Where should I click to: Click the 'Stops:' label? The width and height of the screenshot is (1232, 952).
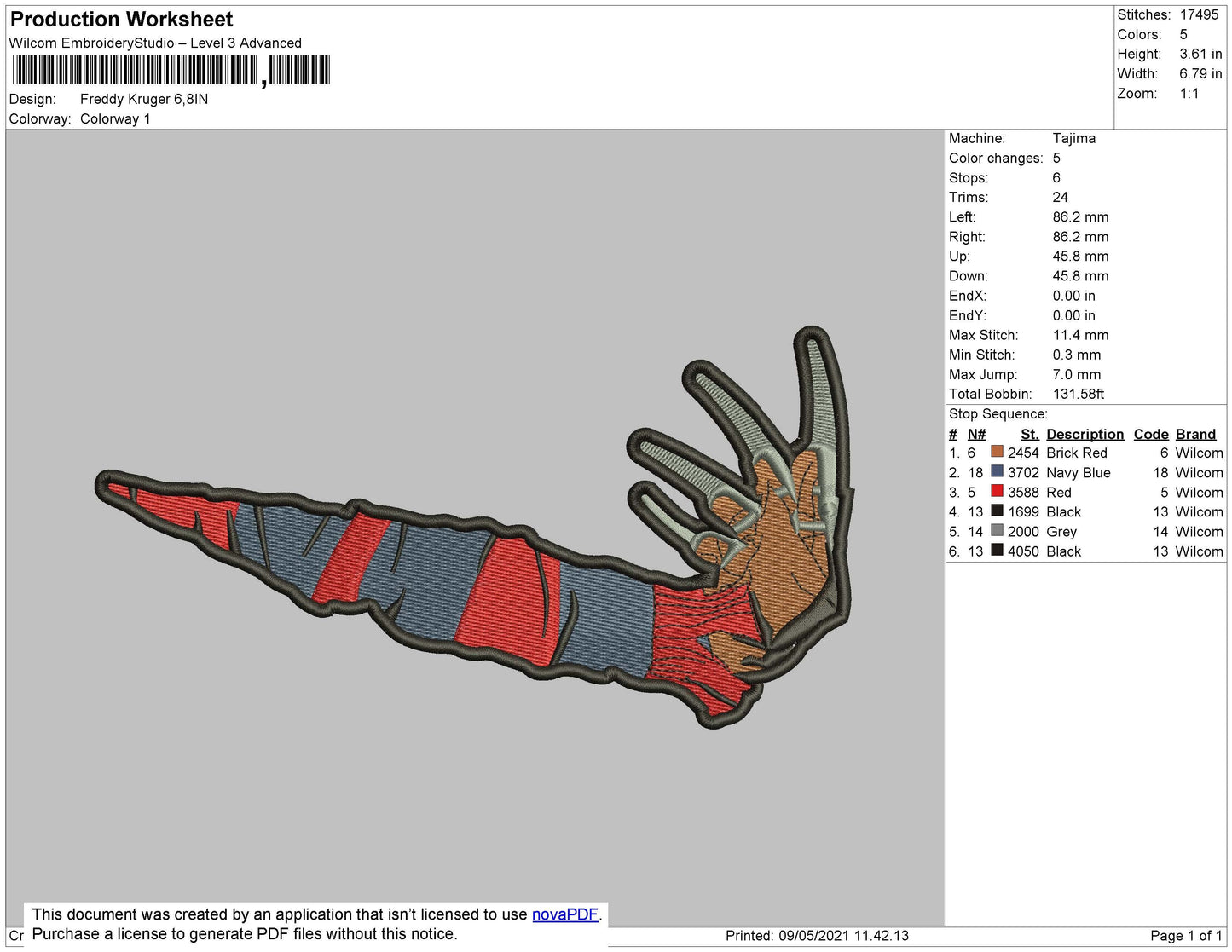969,177
